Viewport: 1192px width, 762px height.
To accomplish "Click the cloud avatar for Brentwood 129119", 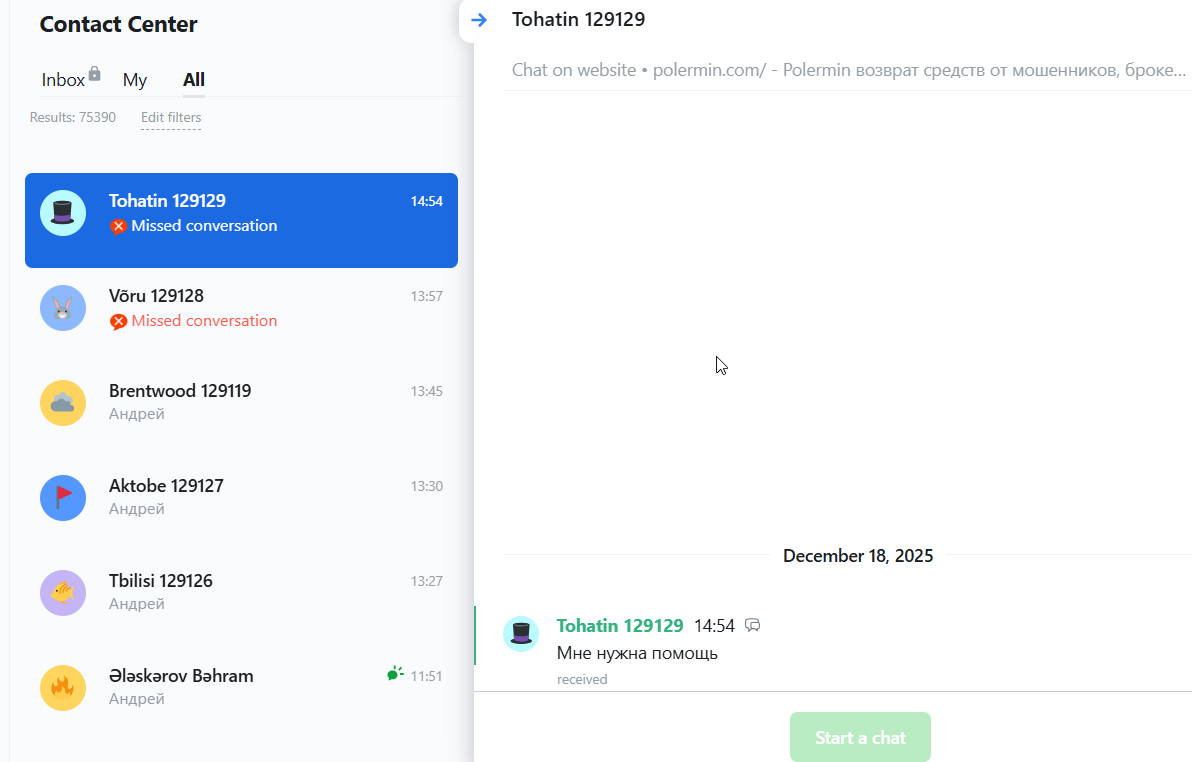I will tap(63, 403).
